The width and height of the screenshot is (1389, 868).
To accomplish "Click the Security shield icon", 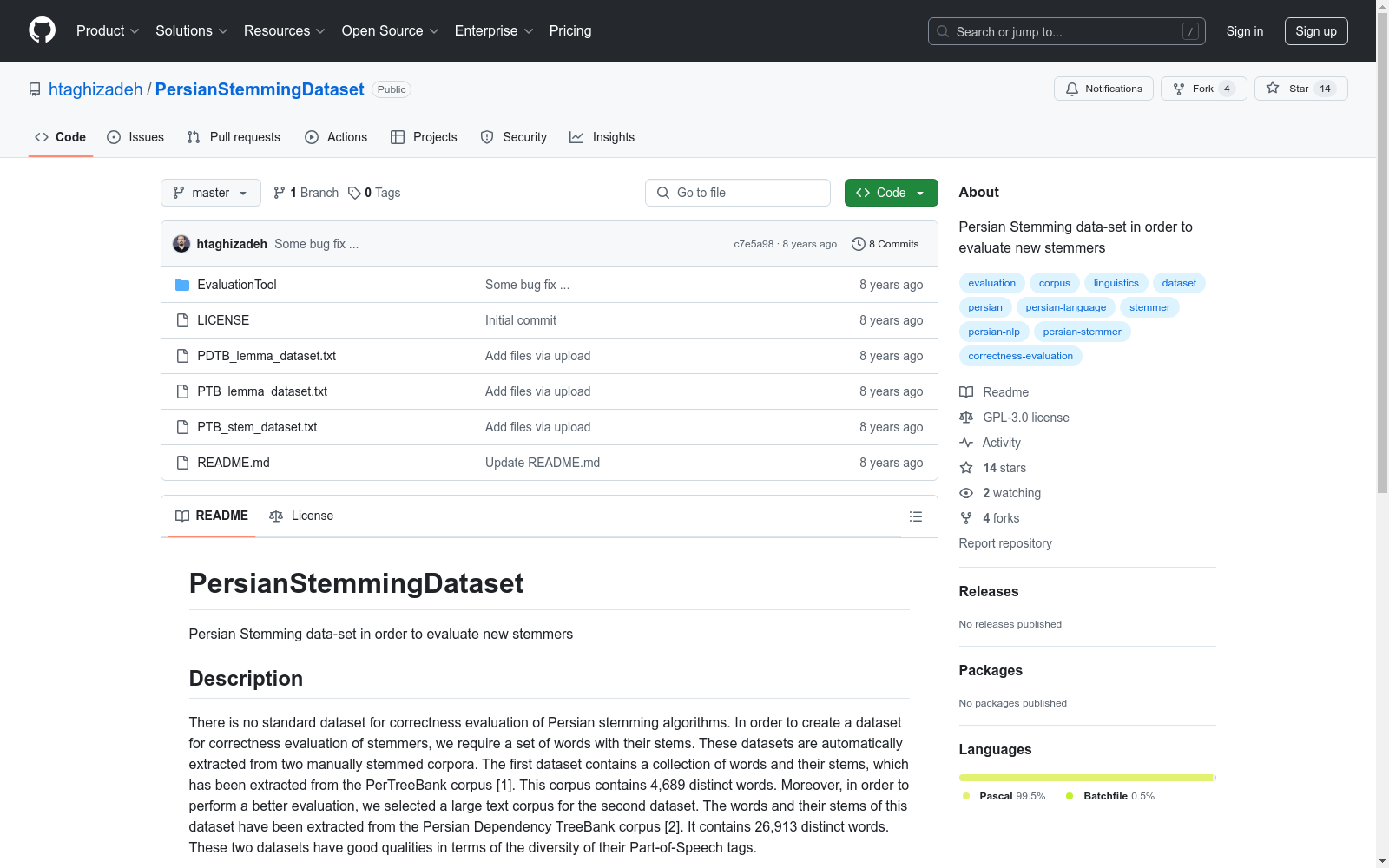I will (x=487, y=137).
